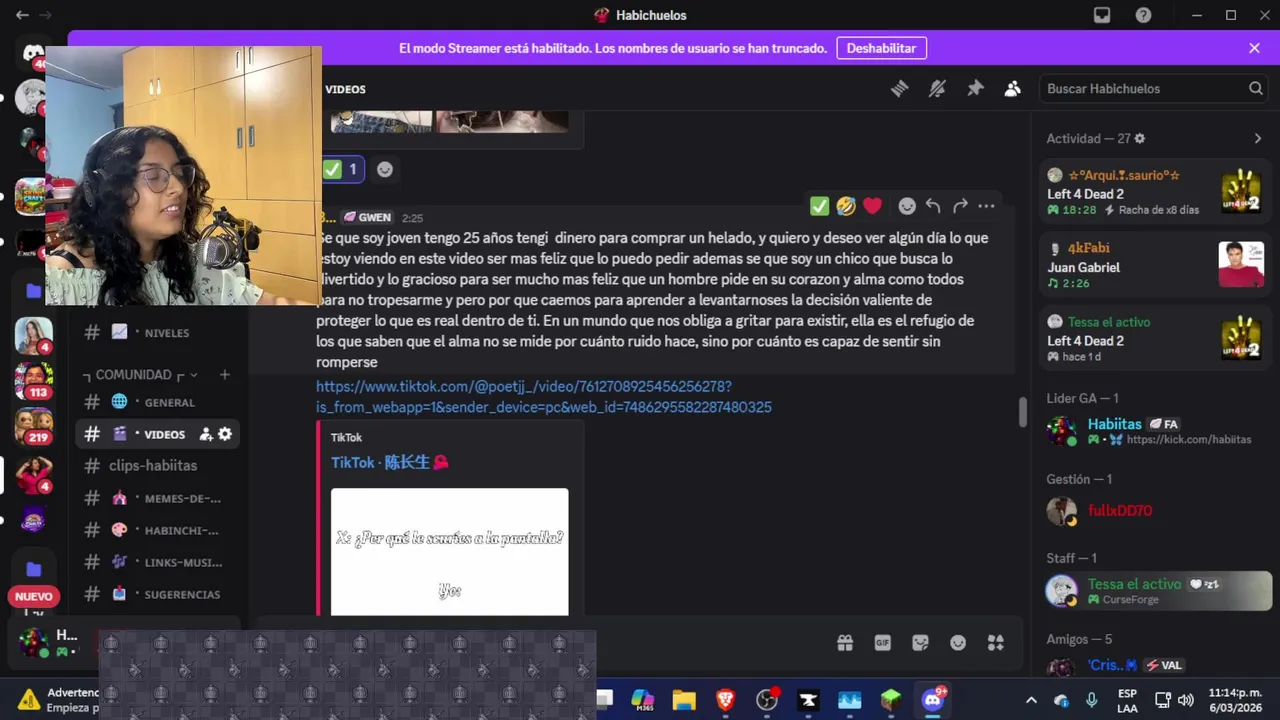
Task: Open the MEMES-DE channel
Action: pyautogui.click(x=157, y=498)
